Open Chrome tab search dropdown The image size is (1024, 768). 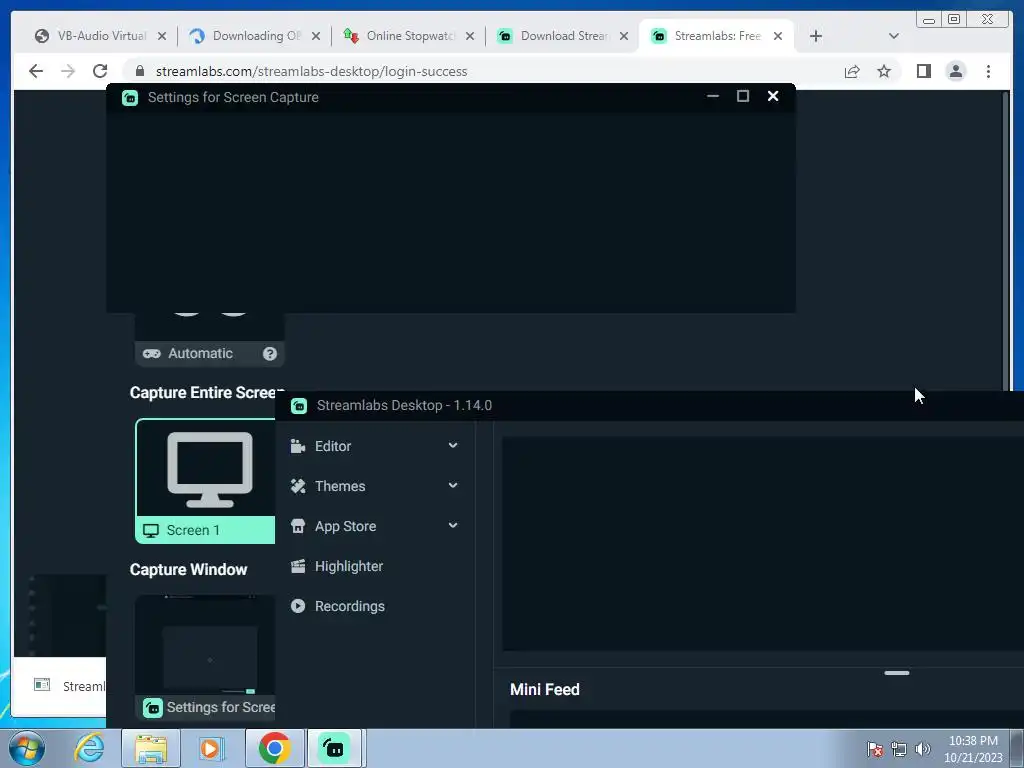pos(894,36)
